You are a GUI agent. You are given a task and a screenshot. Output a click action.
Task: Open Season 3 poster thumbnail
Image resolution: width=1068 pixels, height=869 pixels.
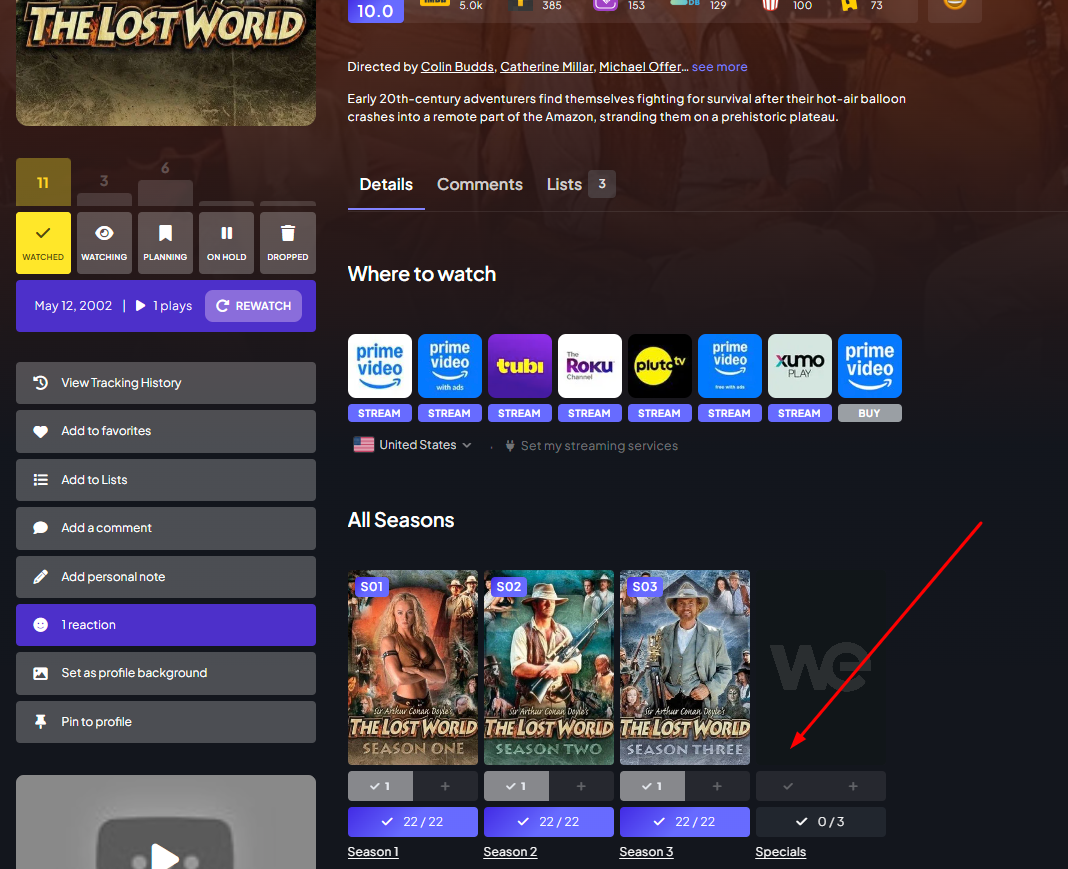pos(685,667)
